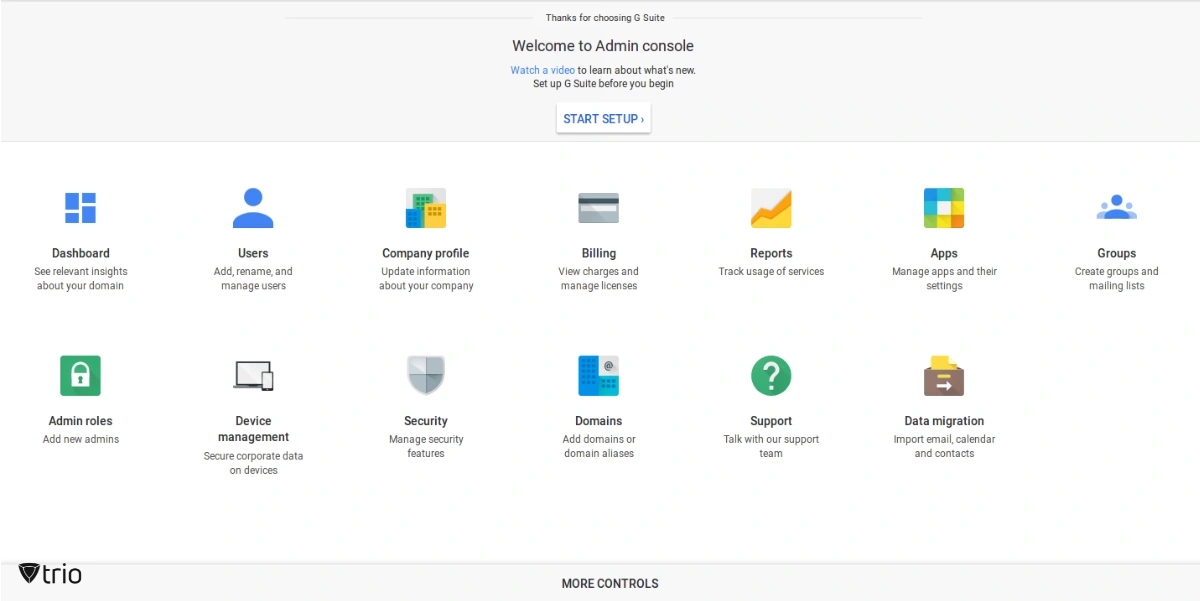Open the Domains building icon

pos(599,376)
